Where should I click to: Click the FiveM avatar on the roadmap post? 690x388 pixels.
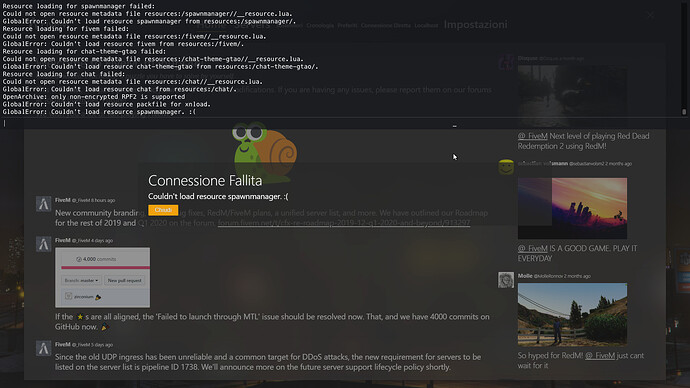click(43, 204)
